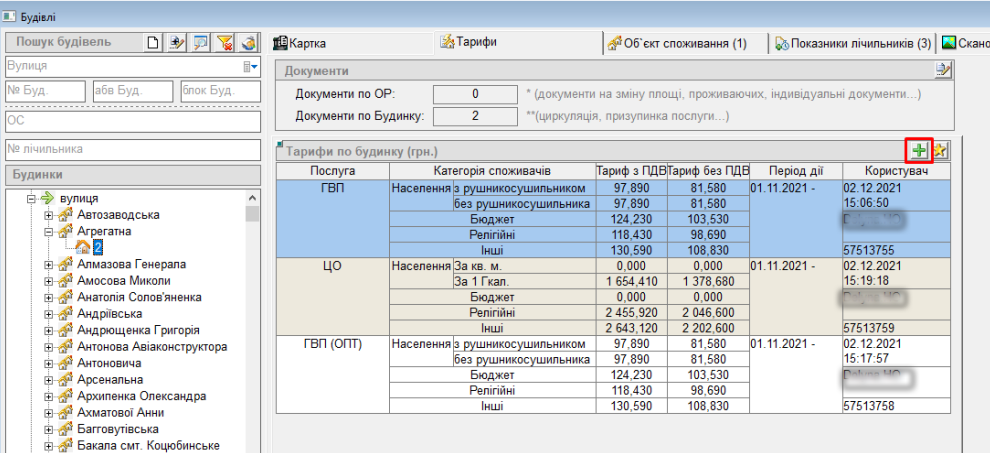Expand the Автозаводська street node
The height and width of the screenshot is (453, 990).
pyautogui.click(x=49, y=215)
